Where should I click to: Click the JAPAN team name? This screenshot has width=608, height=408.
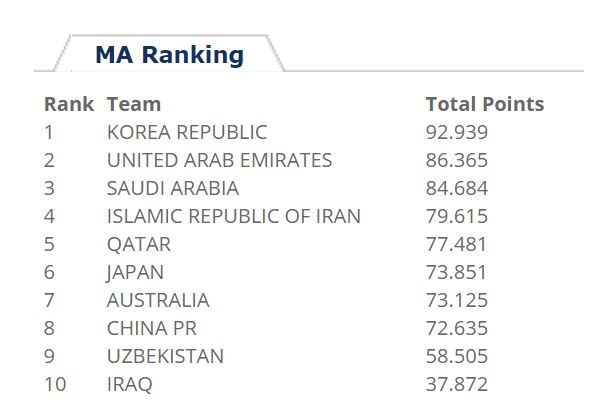pos(135,273)
